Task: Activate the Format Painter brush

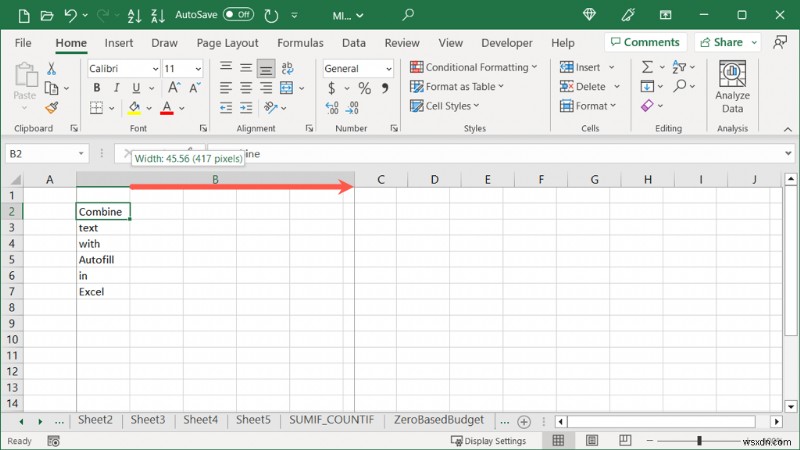Action: (52, 108)
